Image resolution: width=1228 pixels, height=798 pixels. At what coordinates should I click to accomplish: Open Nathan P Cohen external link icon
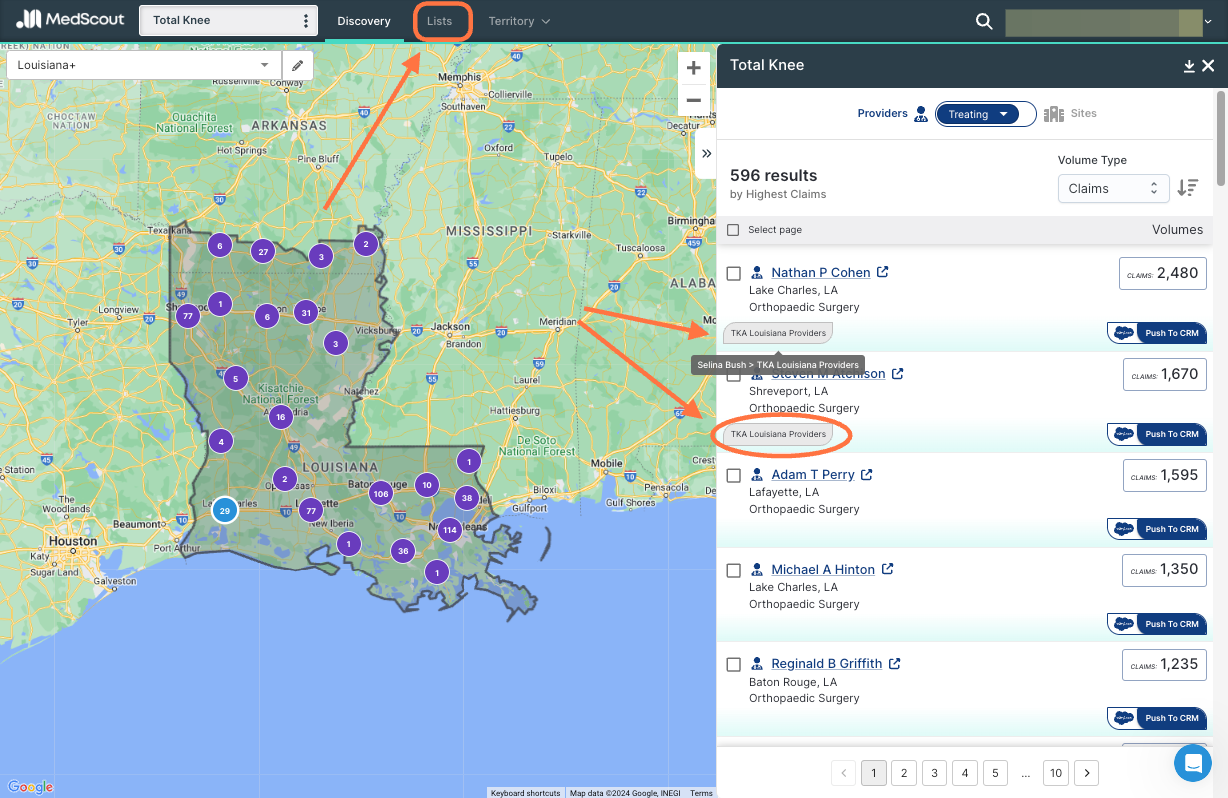tap(883, 272)
